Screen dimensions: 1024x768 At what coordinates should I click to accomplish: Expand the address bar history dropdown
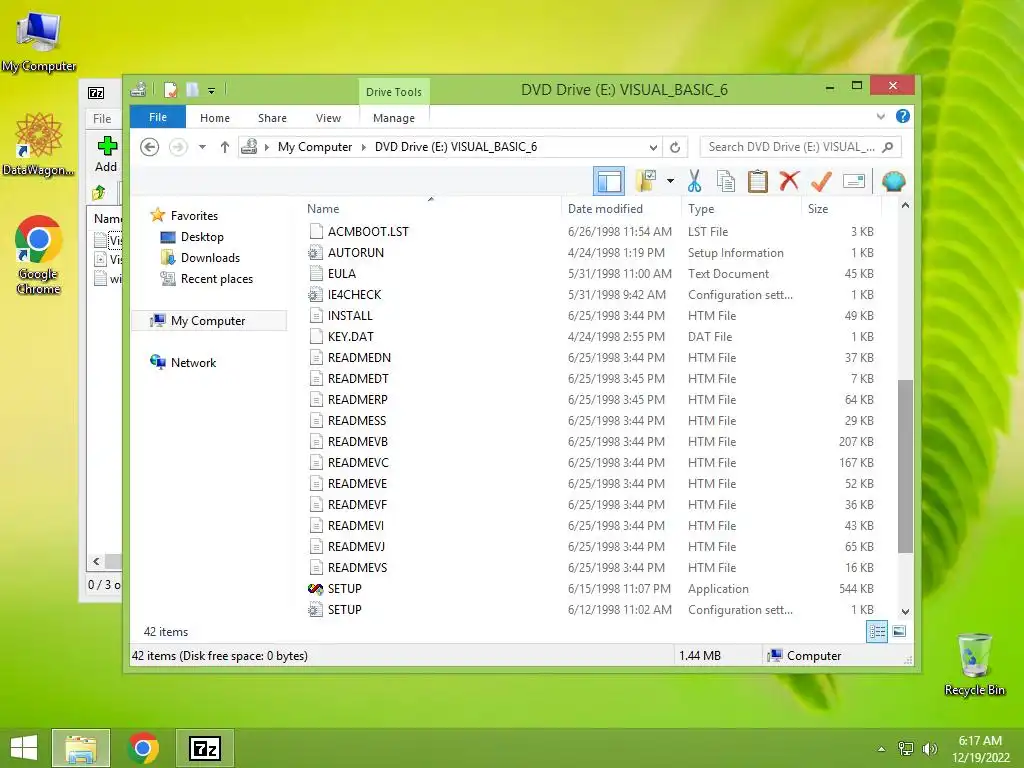click(x=653, y=148)
